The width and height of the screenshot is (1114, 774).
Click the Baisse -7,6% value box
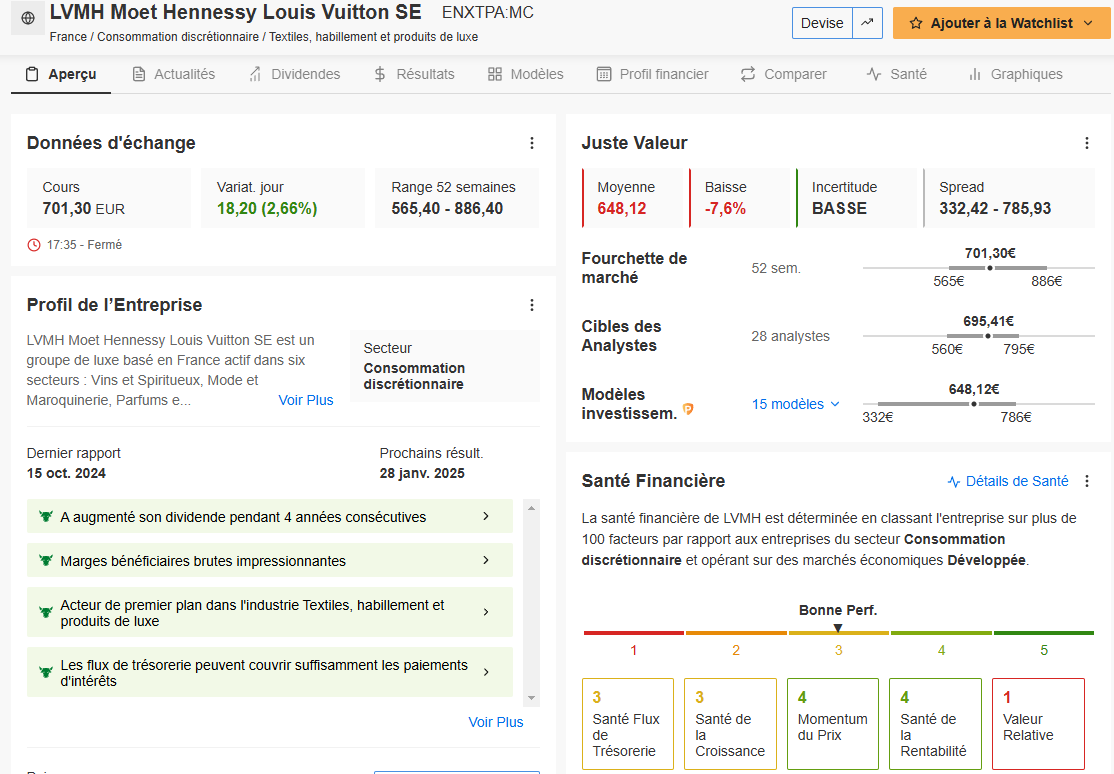(x=739, y=198)
